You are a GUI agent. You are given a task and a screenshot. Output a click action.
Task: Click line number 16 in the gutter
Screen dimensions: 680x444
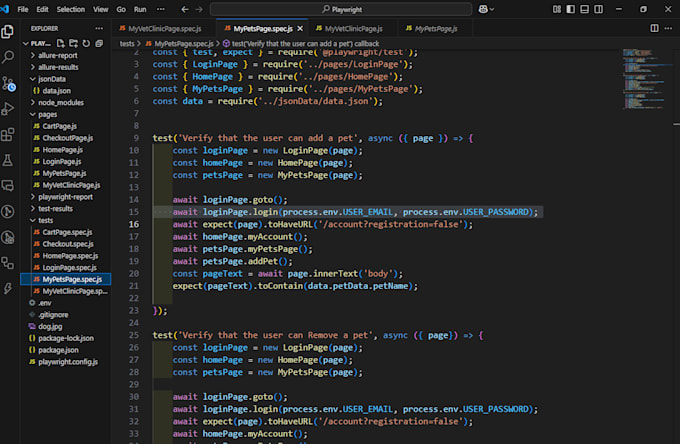pos(134,224)
